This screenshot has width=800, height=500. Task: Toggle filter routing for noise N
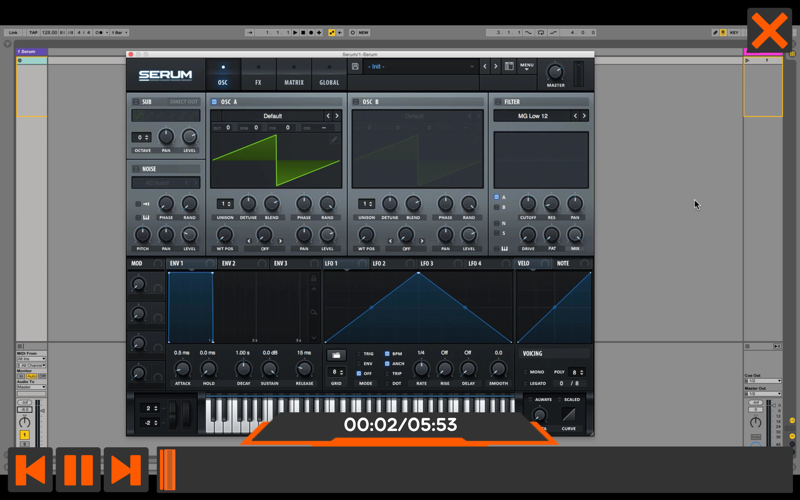(x=496, y=223)
